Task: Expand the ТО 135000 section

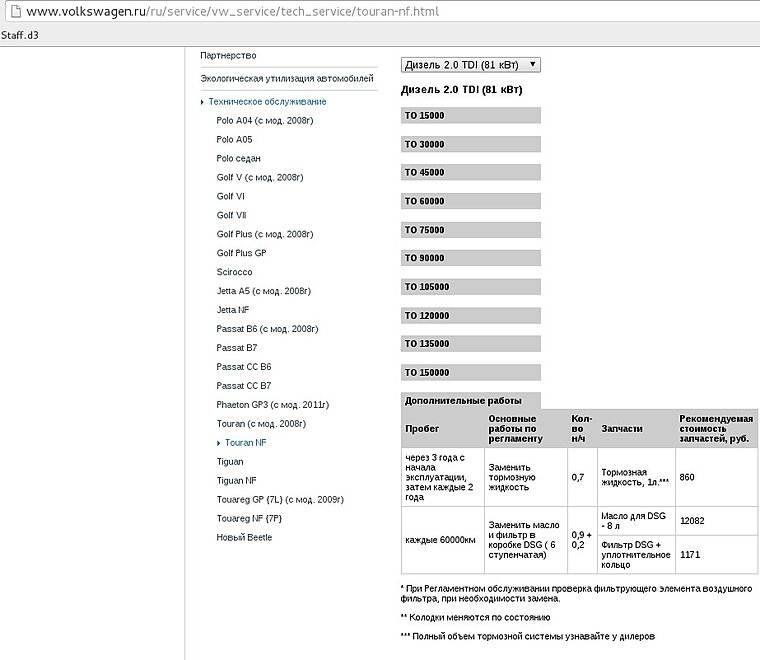Action: [471, 344]
